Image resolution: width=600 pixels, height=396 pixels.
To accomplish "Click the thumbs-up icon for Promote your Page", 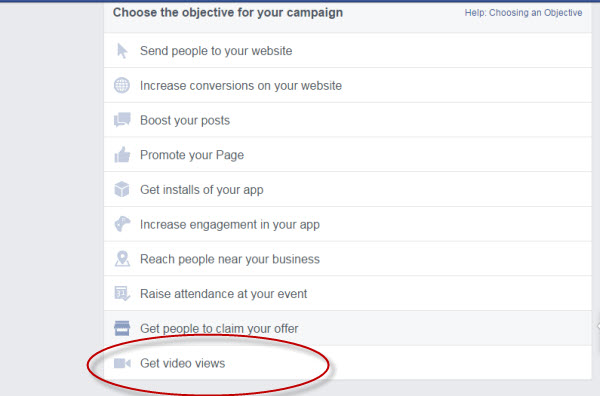I will 122,155.
